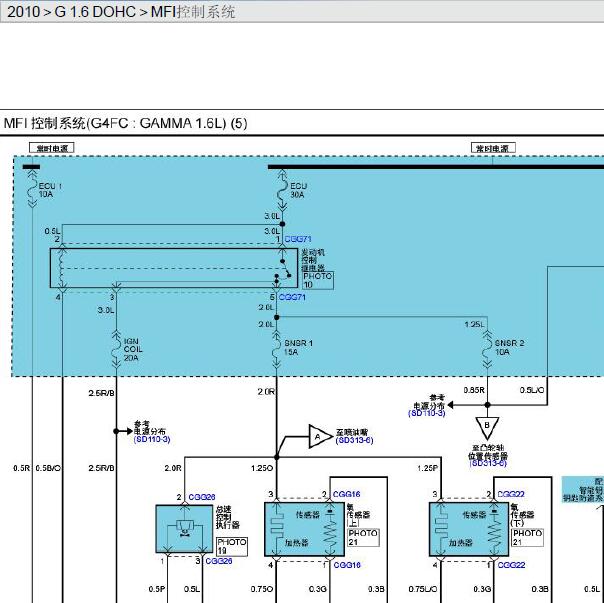
Task: Open PHOTO 21 for the lower oxygen sensor
Action: 527,537
